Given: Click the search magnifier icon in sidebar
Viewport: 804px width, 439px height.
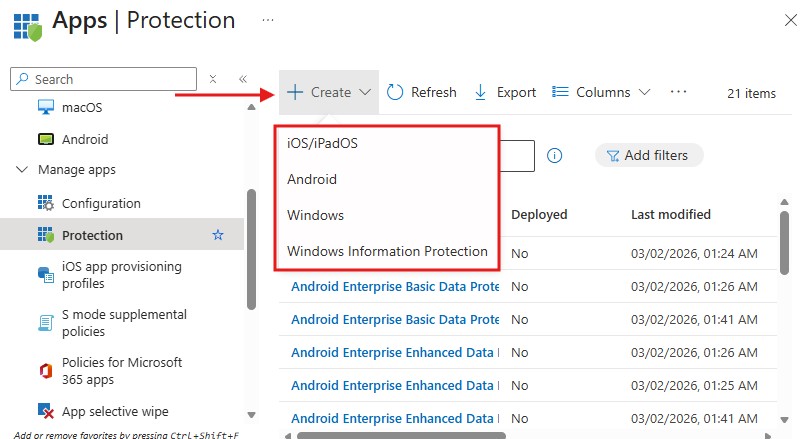Looking at the screenshot, I should coord(22,79).
